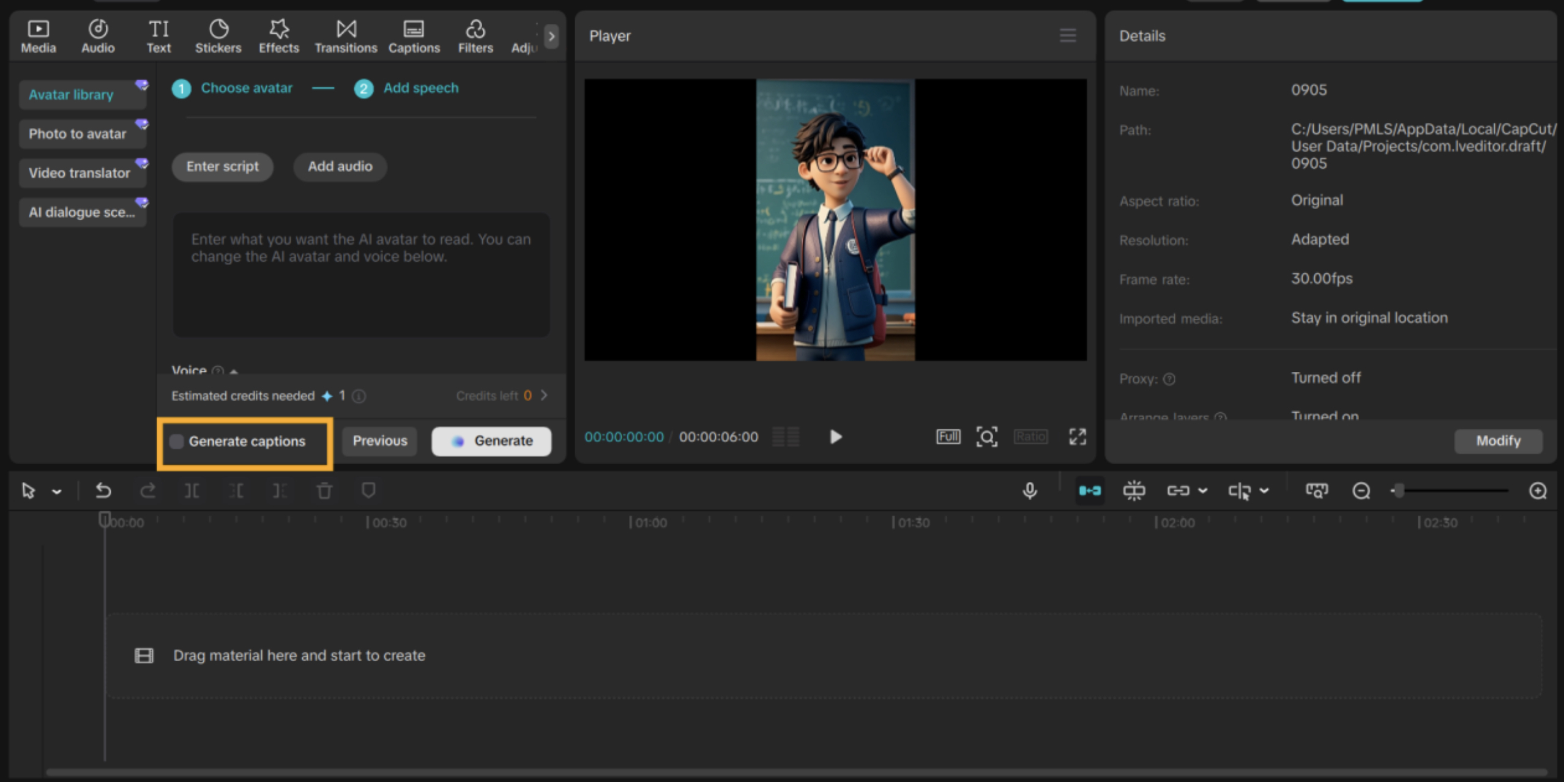
Task: Click into the avatar script text field
Action: pos(361,275)
